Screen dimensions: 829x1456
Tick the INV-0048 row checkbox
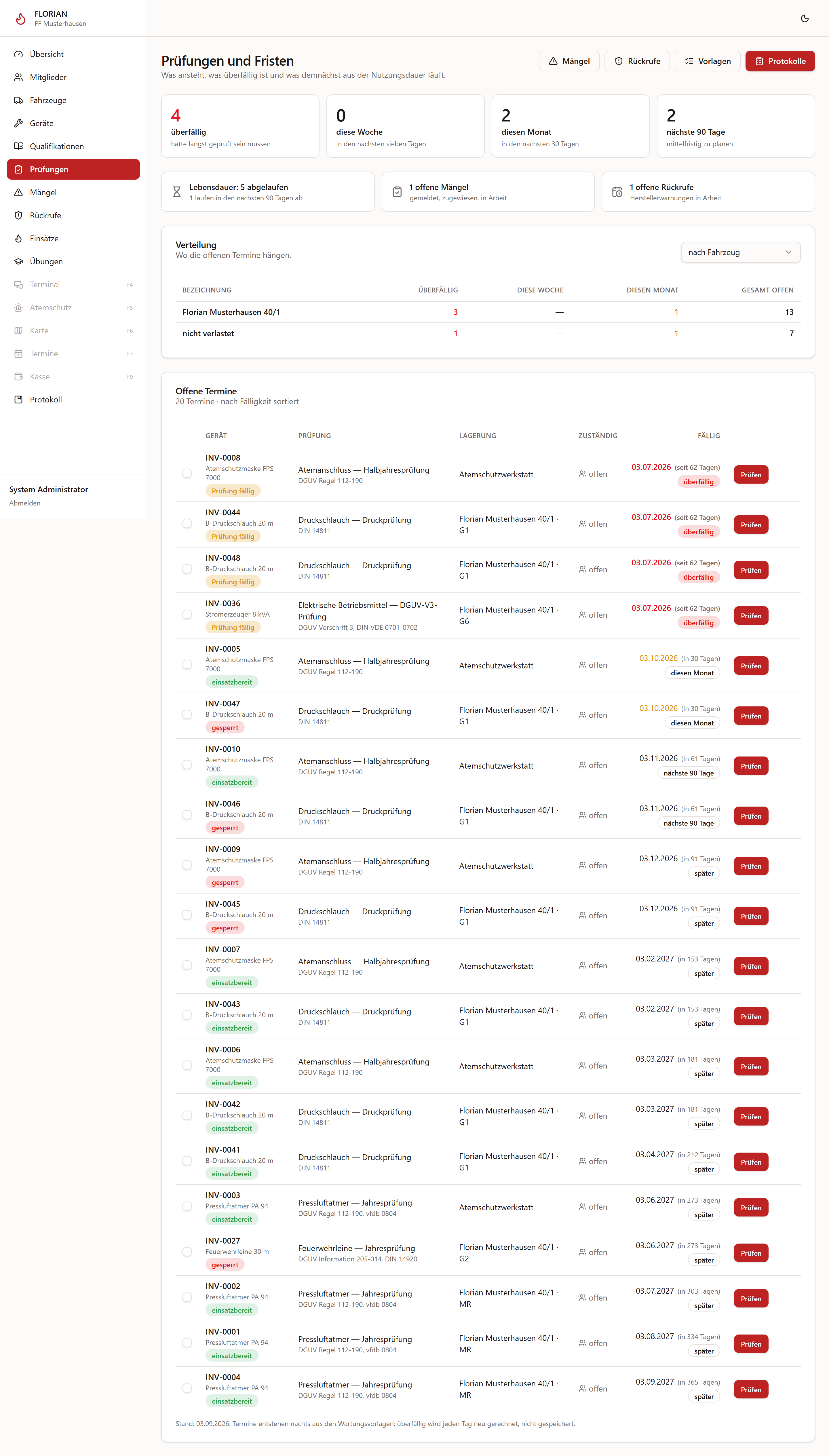(187, 569)
